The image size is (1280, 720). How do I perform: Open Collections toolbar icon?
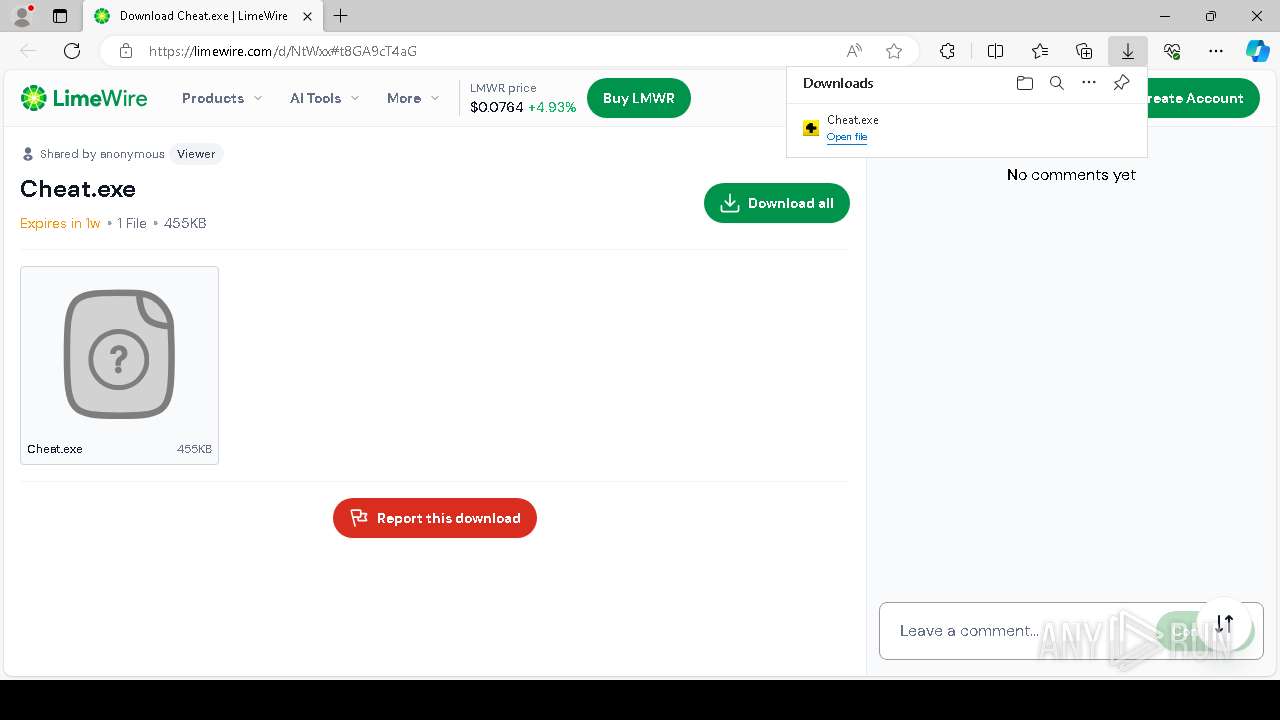click(x=1084, y=51)
